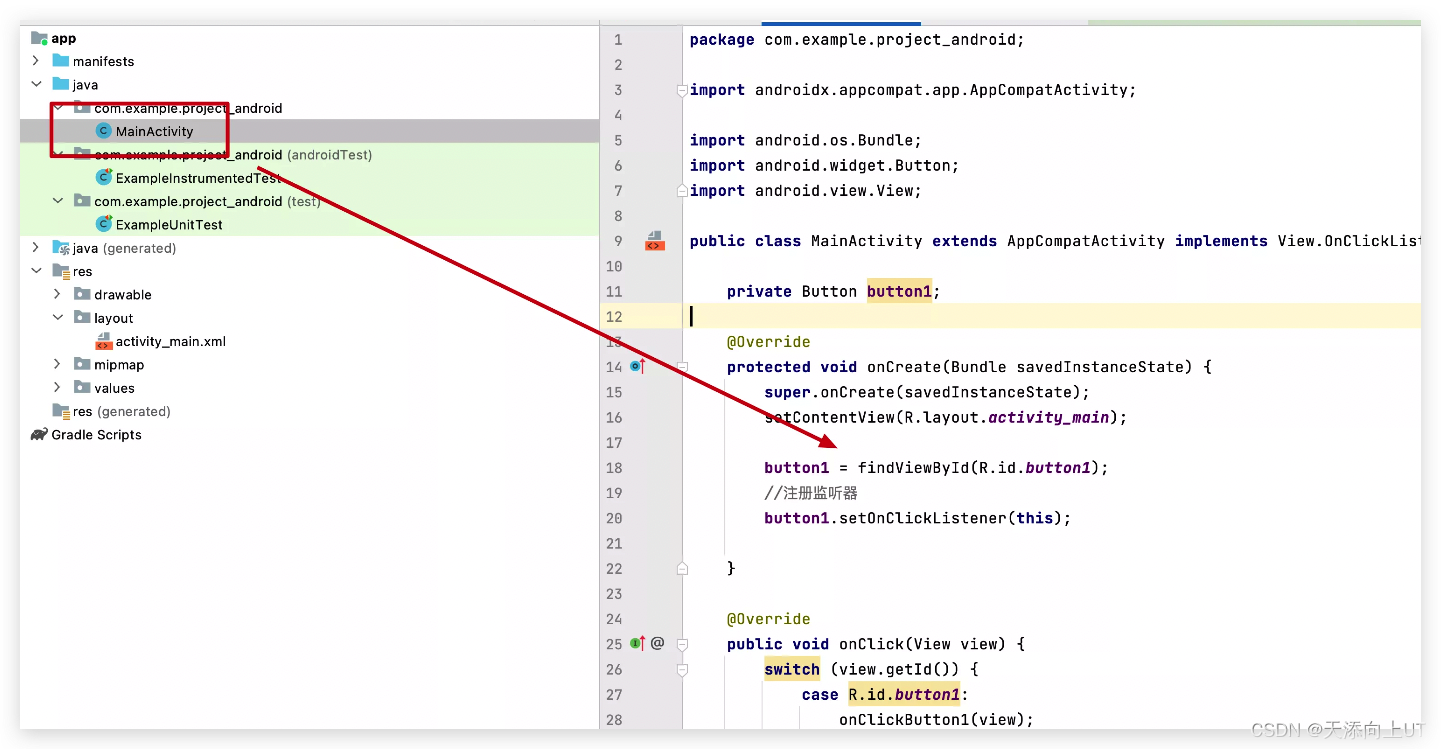This screenshot has width=1441, height=749.
Task: Select com.example.project_android (test) package label
Action: pyautogui.click(x=207, y=201)
